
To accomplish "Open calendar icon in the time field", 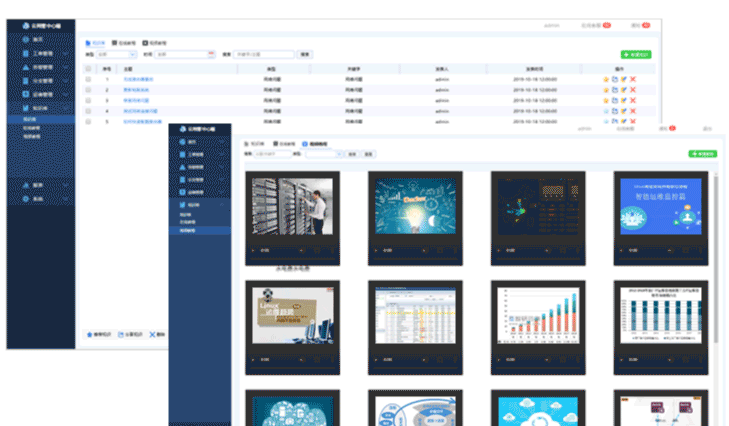I will 211,54.
